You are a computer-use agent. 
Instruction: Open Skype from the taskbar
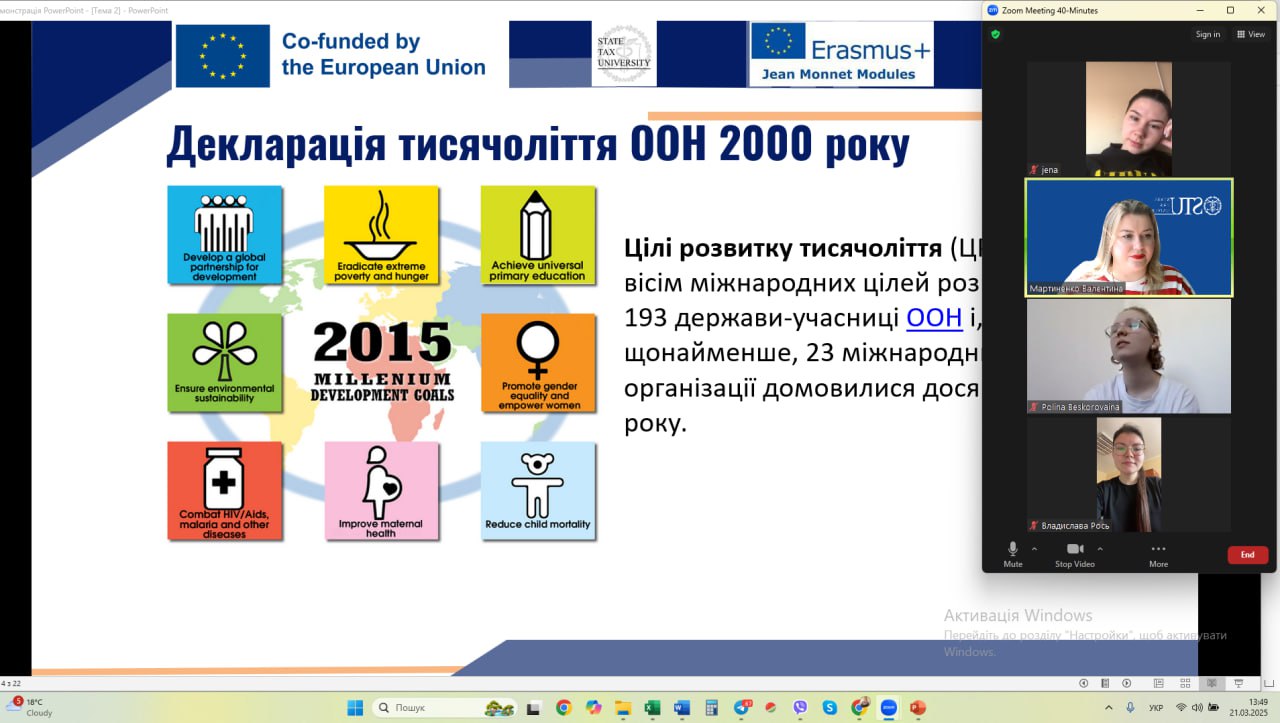click(830, 708)
